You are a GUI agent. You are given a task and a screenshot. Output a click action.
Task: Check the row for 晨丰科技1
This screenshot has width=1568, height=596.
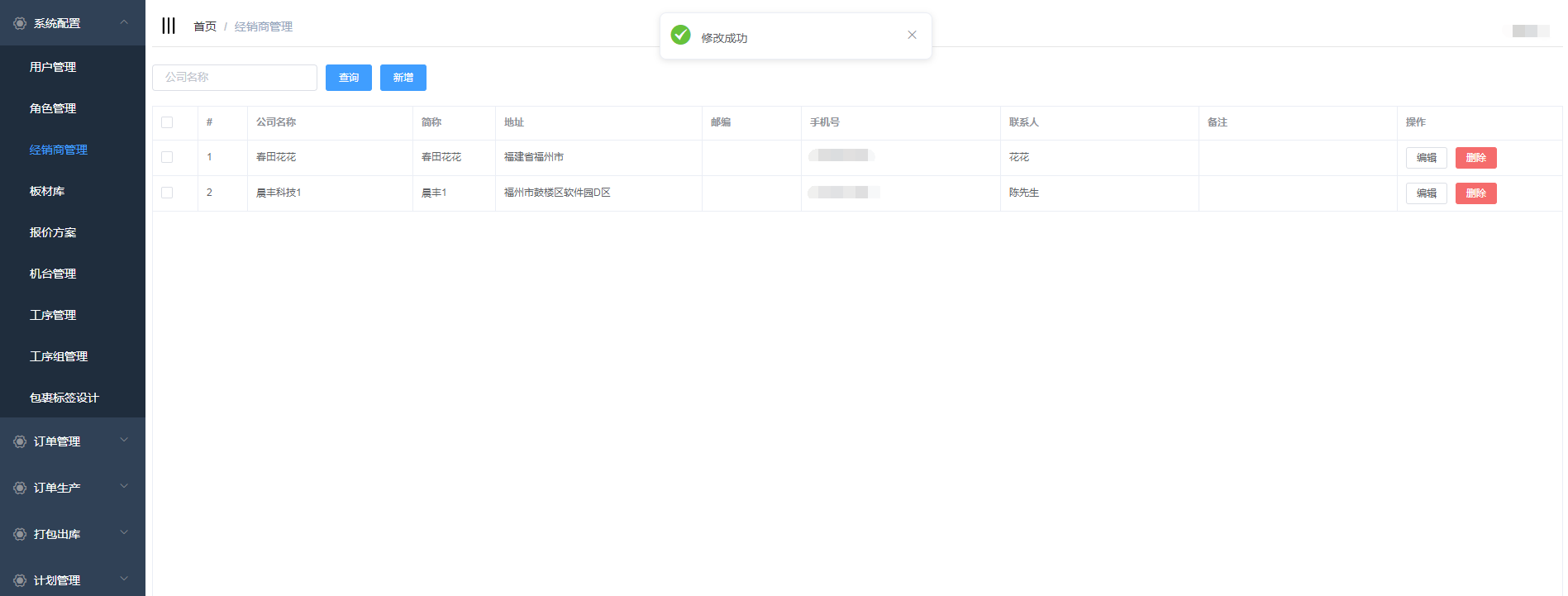click(167, 193)
